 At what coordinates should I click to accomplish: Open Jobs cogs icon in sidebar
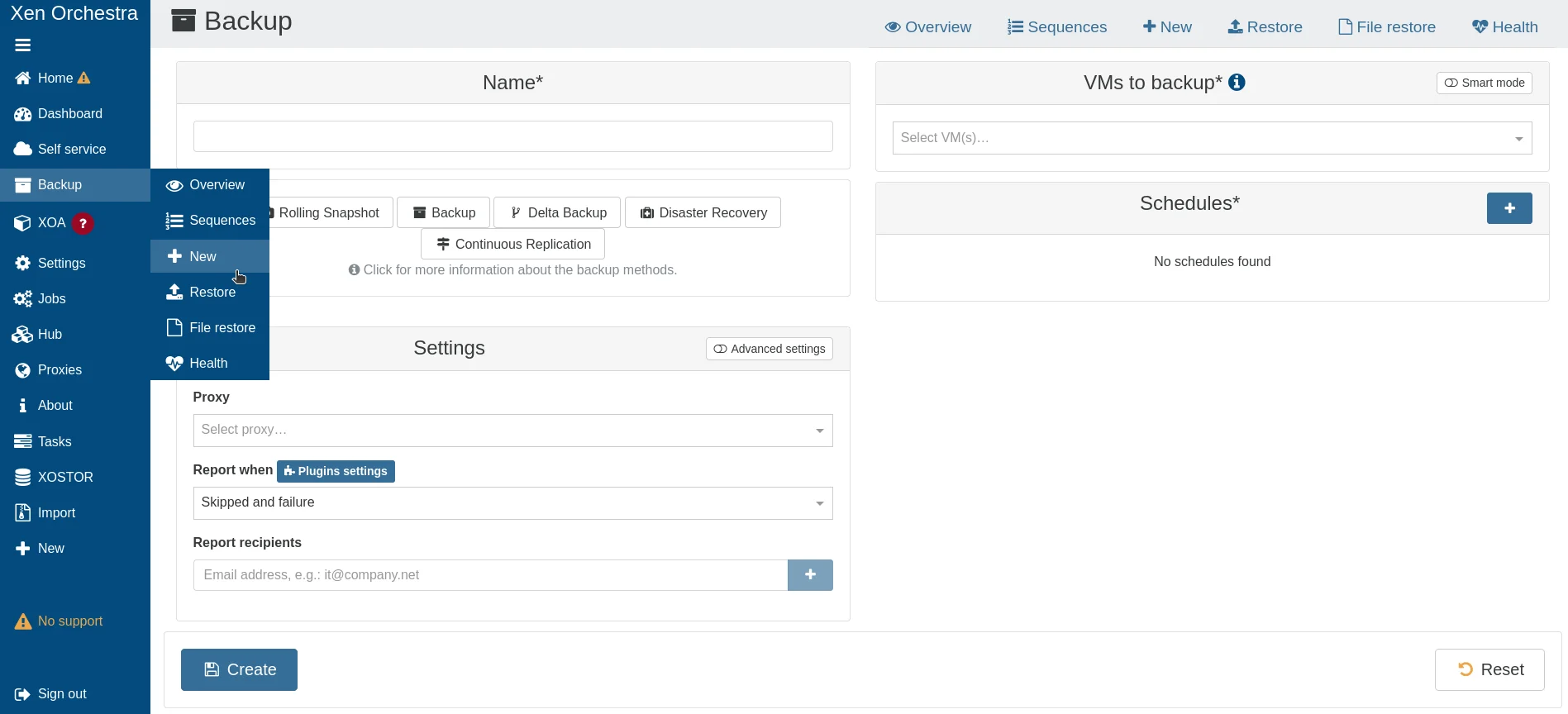23,299
